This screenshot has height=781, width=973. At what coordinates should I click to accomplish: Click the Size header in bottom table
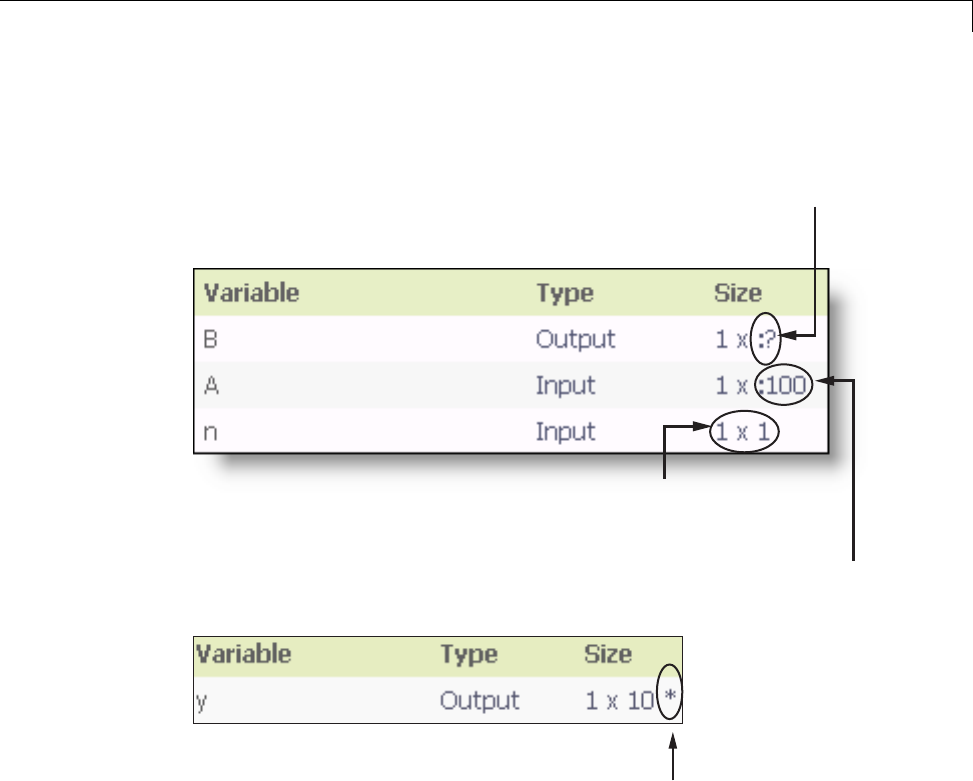(608, 654)
